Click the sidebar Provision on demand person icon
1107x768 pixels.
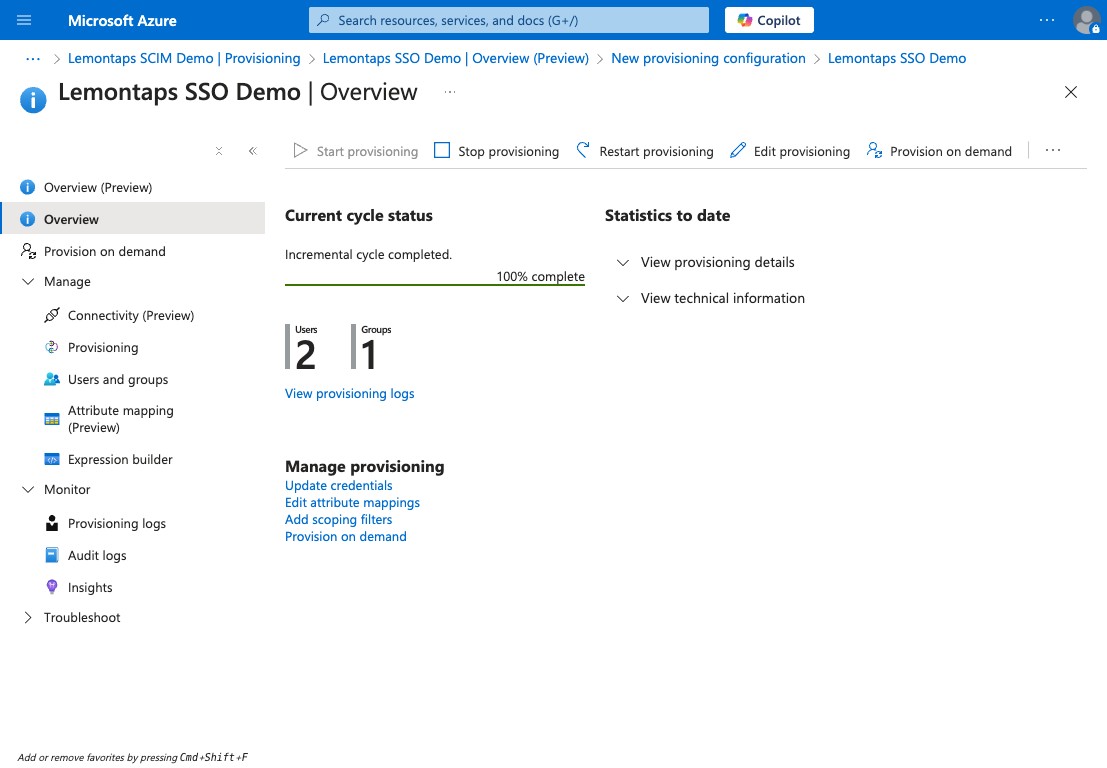(x=28, y=251)
